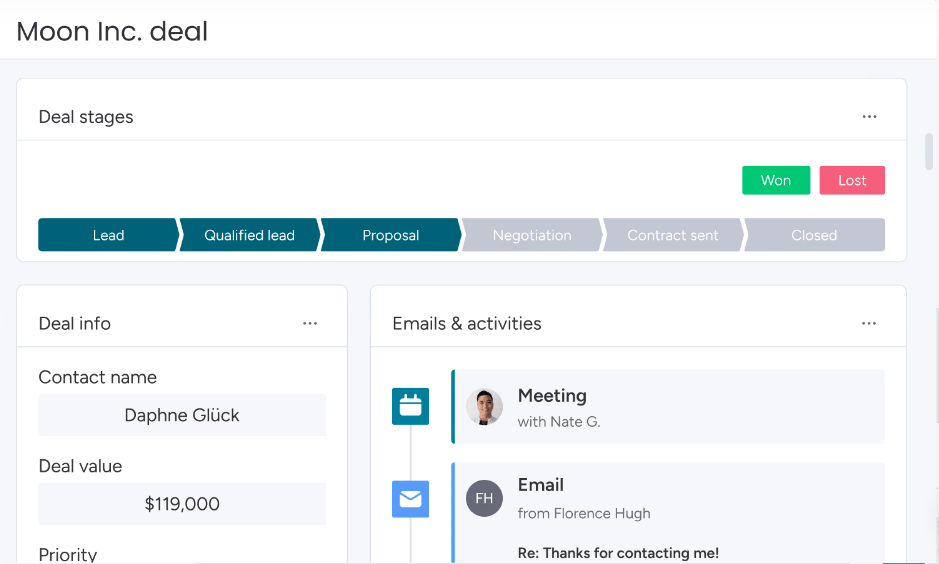Click Nate G.'s profile photo
Viewport: 939px width, 564px height.
[484, 407]
